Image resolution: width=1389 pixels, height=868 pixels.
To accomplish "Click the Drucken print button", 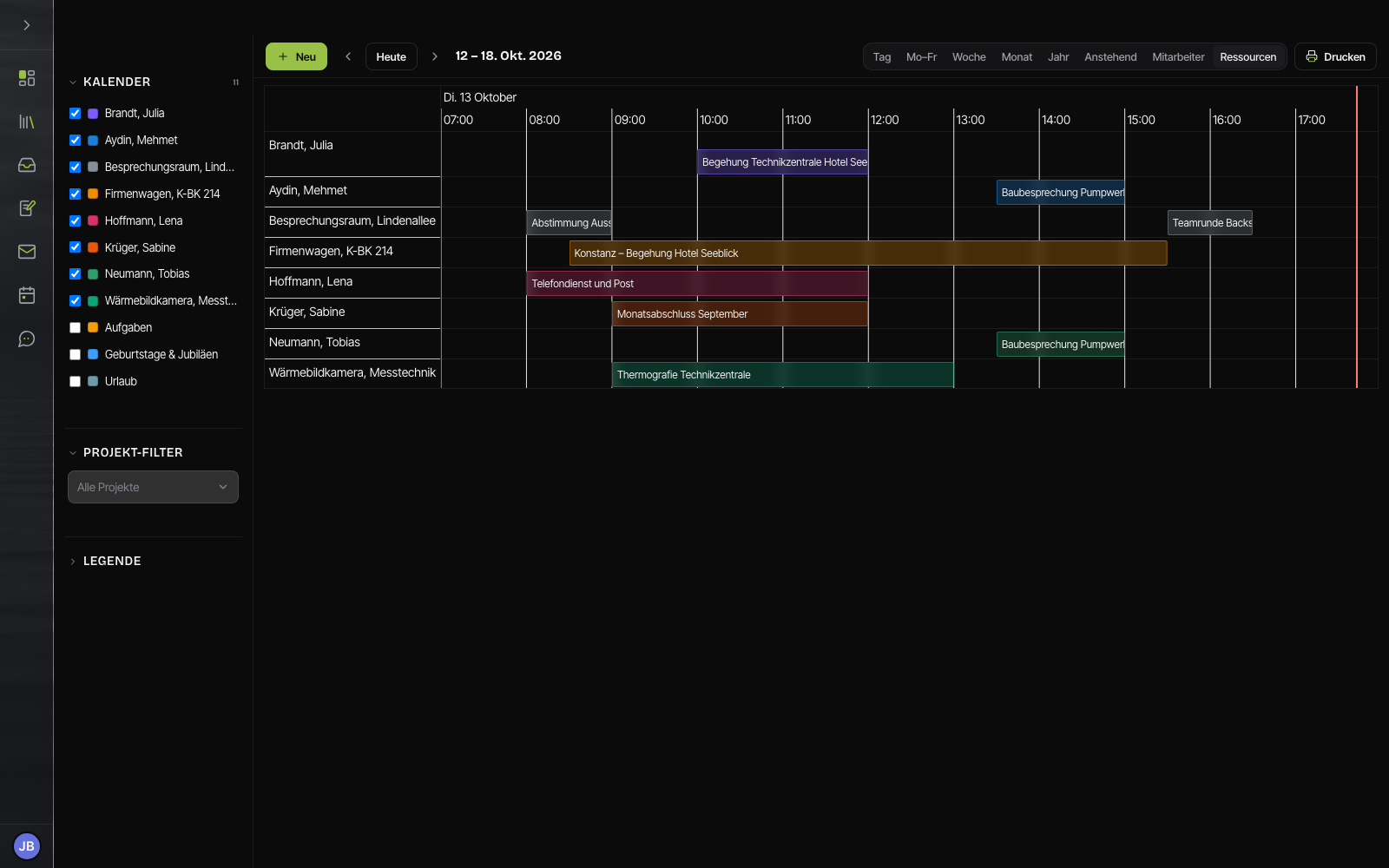I will click(1335, 56).
